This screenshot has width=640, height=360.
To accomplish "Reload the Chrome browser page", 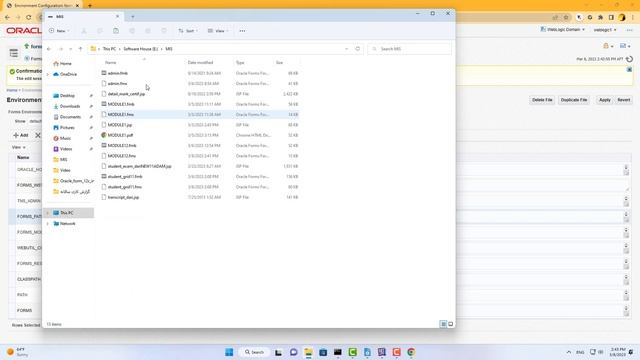I will click(x=29, y=18).
